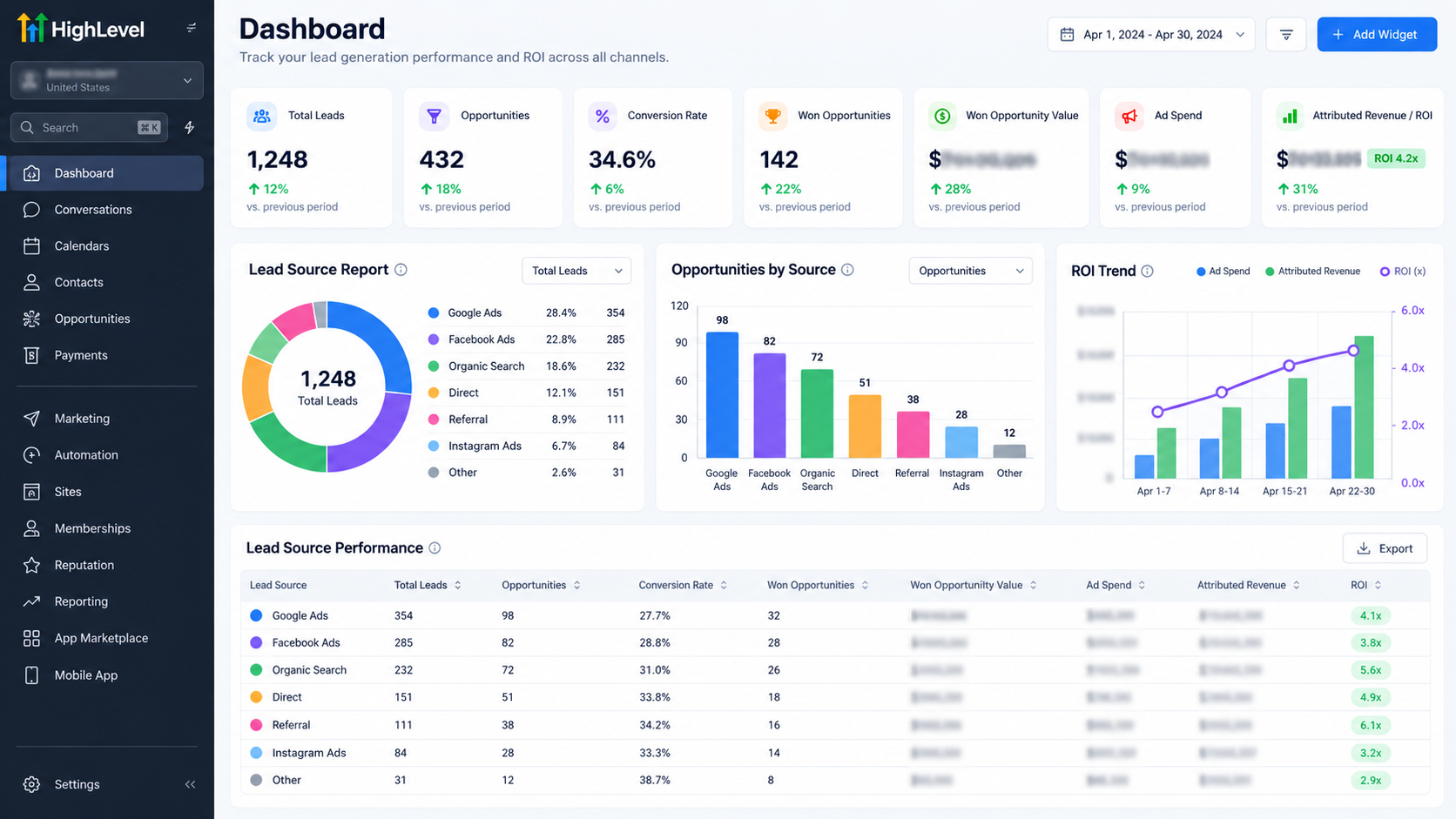Image resolution: width=1456 pixels, height=819 pixels.
Task: Go to Dashboard in sidebar
Action: tap(105, 173)
